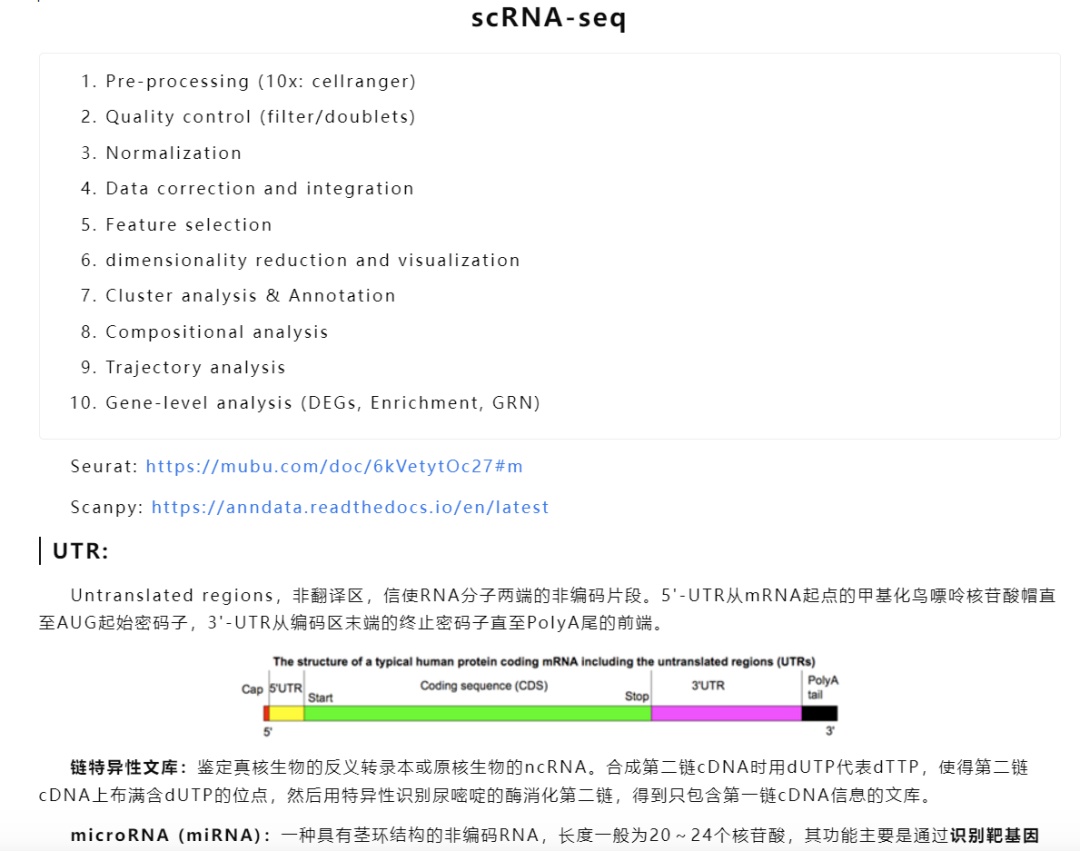
Task: Click the magenta 3'UTR segment in diagram
Action: click(x=725, y=713)
